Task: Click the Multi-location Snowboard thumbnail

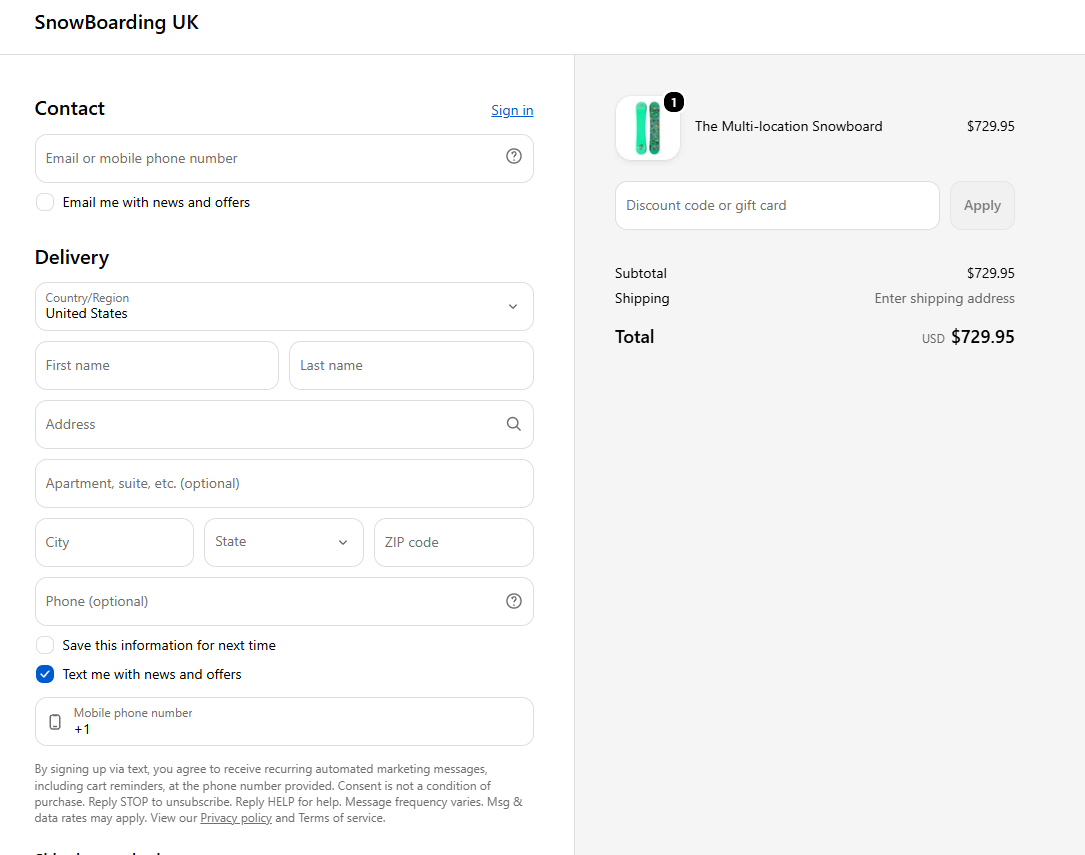Action: point(648,128)
